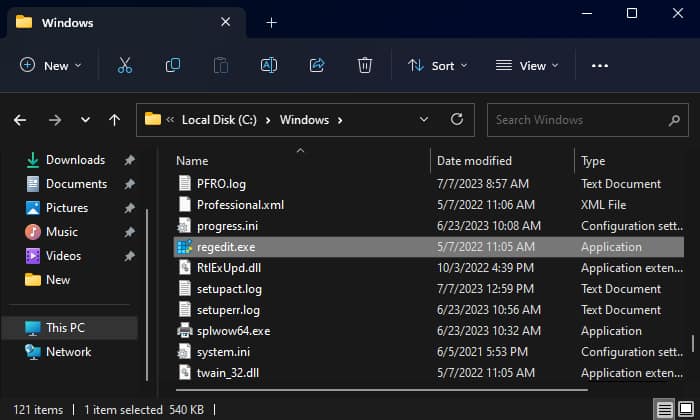Image resolution: width=700 pixels, height=420 pixels.
Task: Expand the chevron after Windows in path
Action: click(x=340, y=121)
